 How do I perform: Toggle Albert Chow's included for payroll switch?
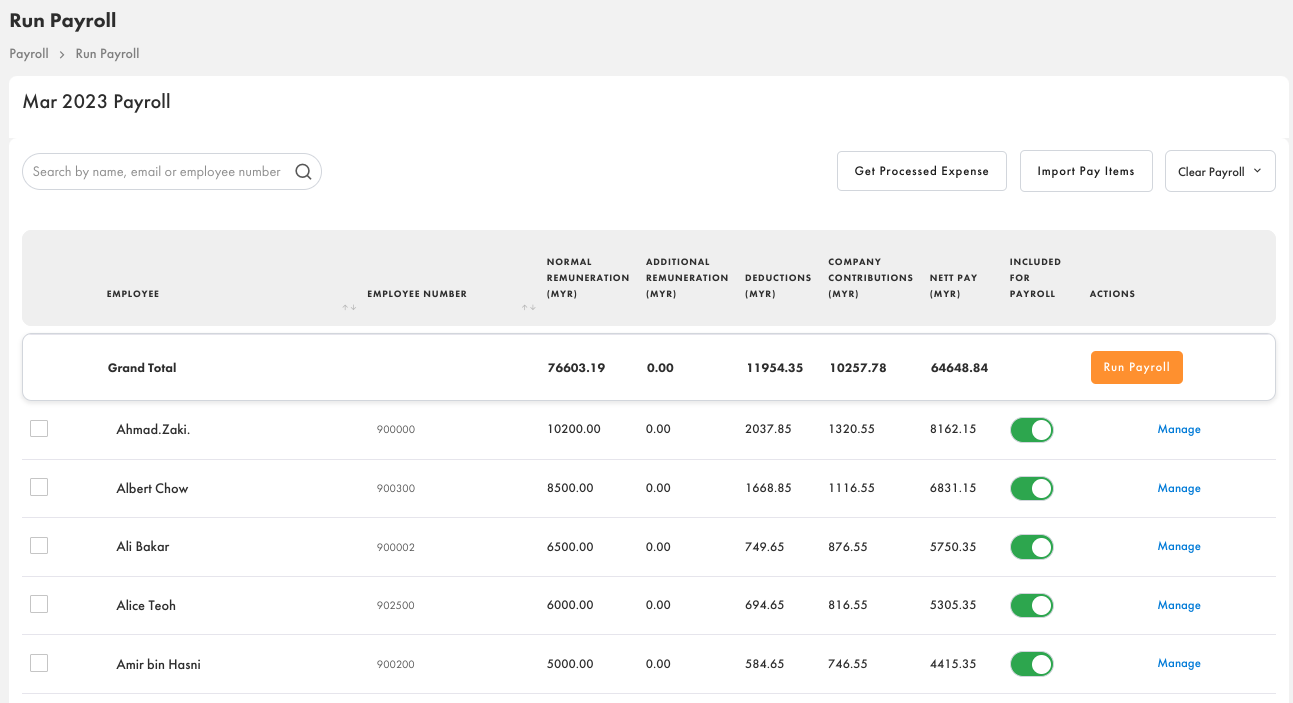coord(1031,488)
